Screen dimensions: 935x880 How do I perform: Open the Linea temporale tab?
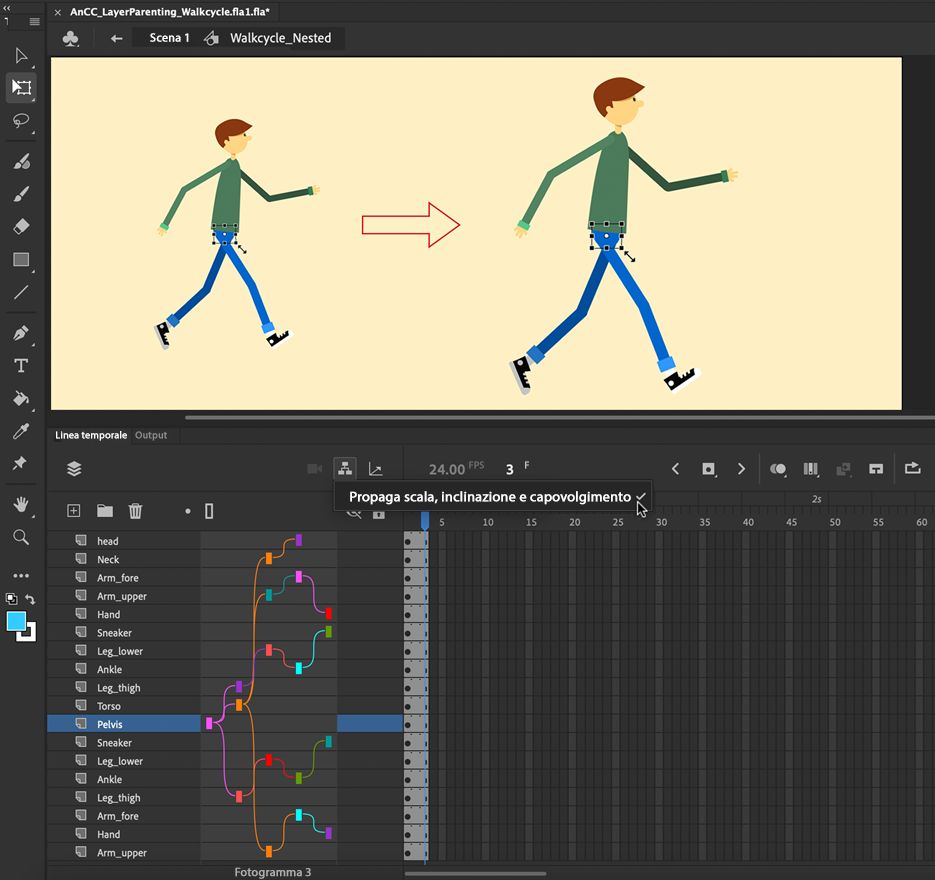[90, 435]
